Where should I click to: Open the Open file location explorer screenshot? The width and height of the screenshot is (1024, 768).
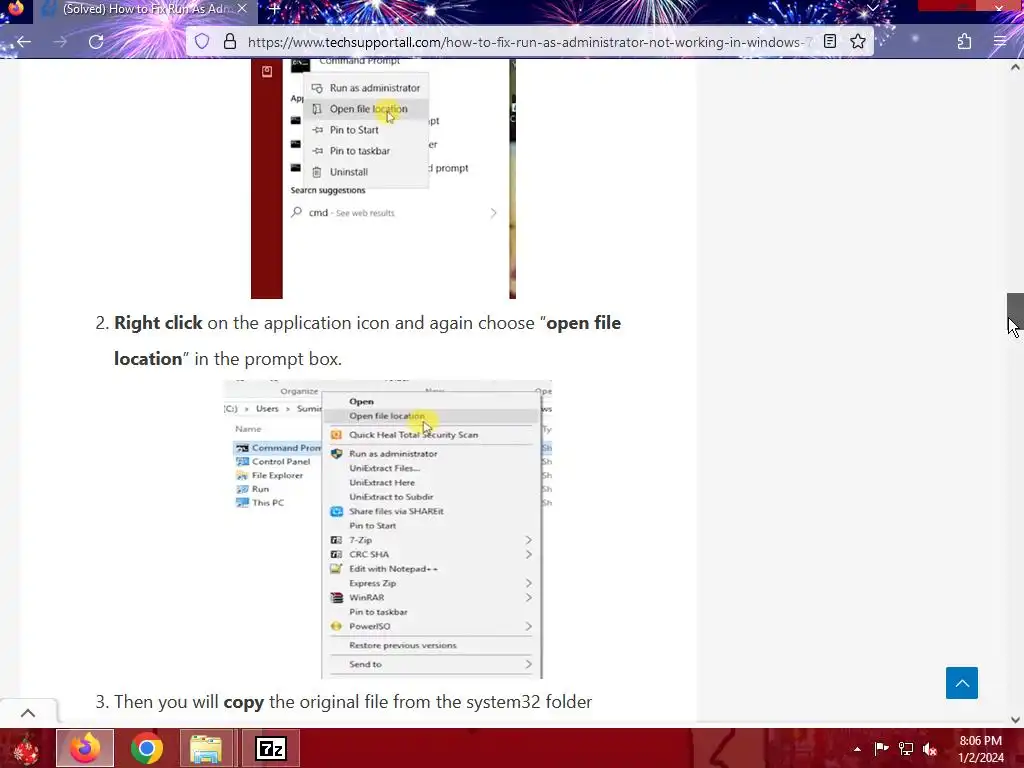point(387,530)
